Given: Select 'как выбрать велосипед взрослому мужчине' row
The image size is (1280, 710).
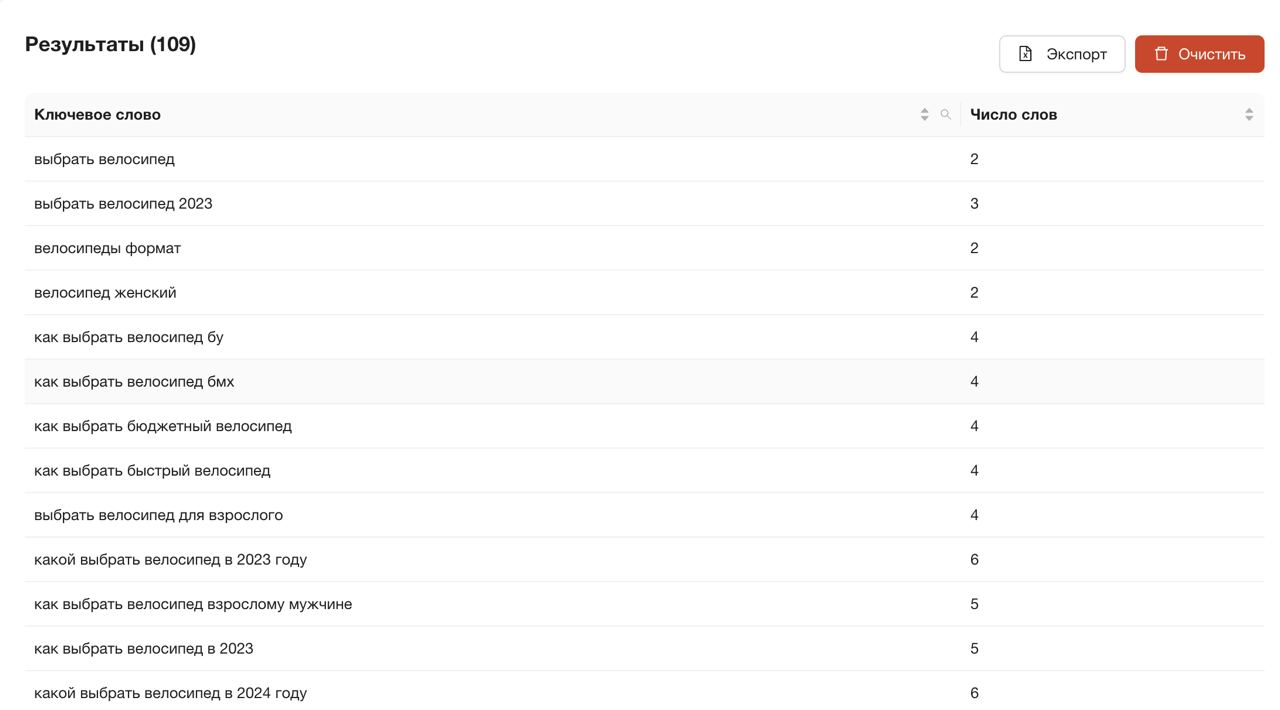Looking at the screenshot, I should pos(193,604).
